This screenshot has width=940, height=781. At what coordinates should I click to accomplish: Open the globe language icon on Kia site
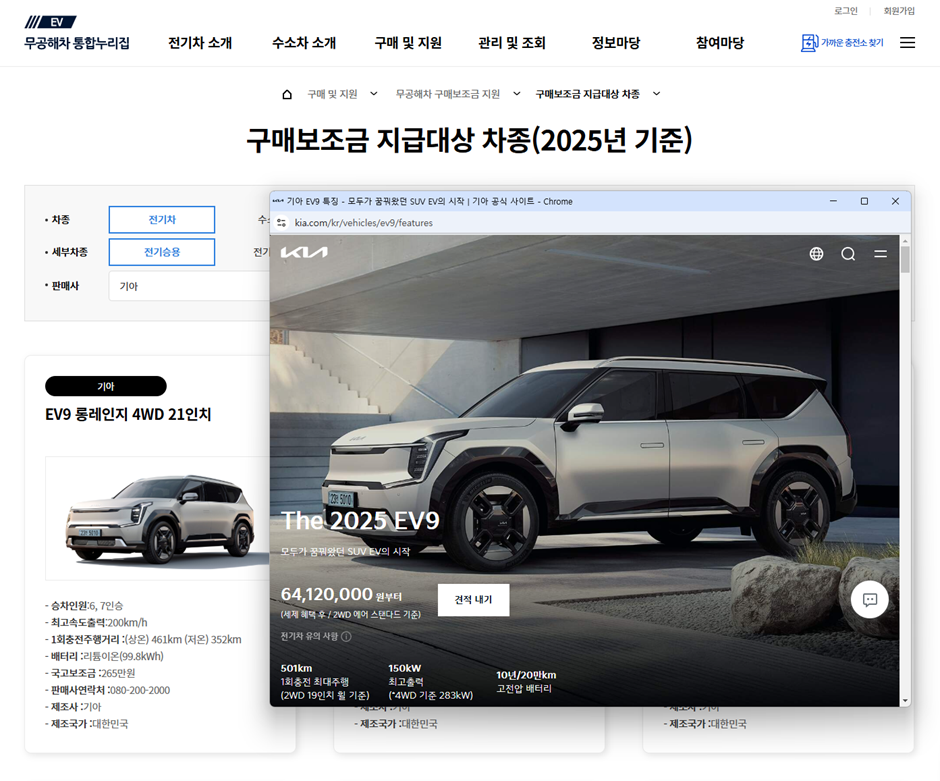point(816,254)
